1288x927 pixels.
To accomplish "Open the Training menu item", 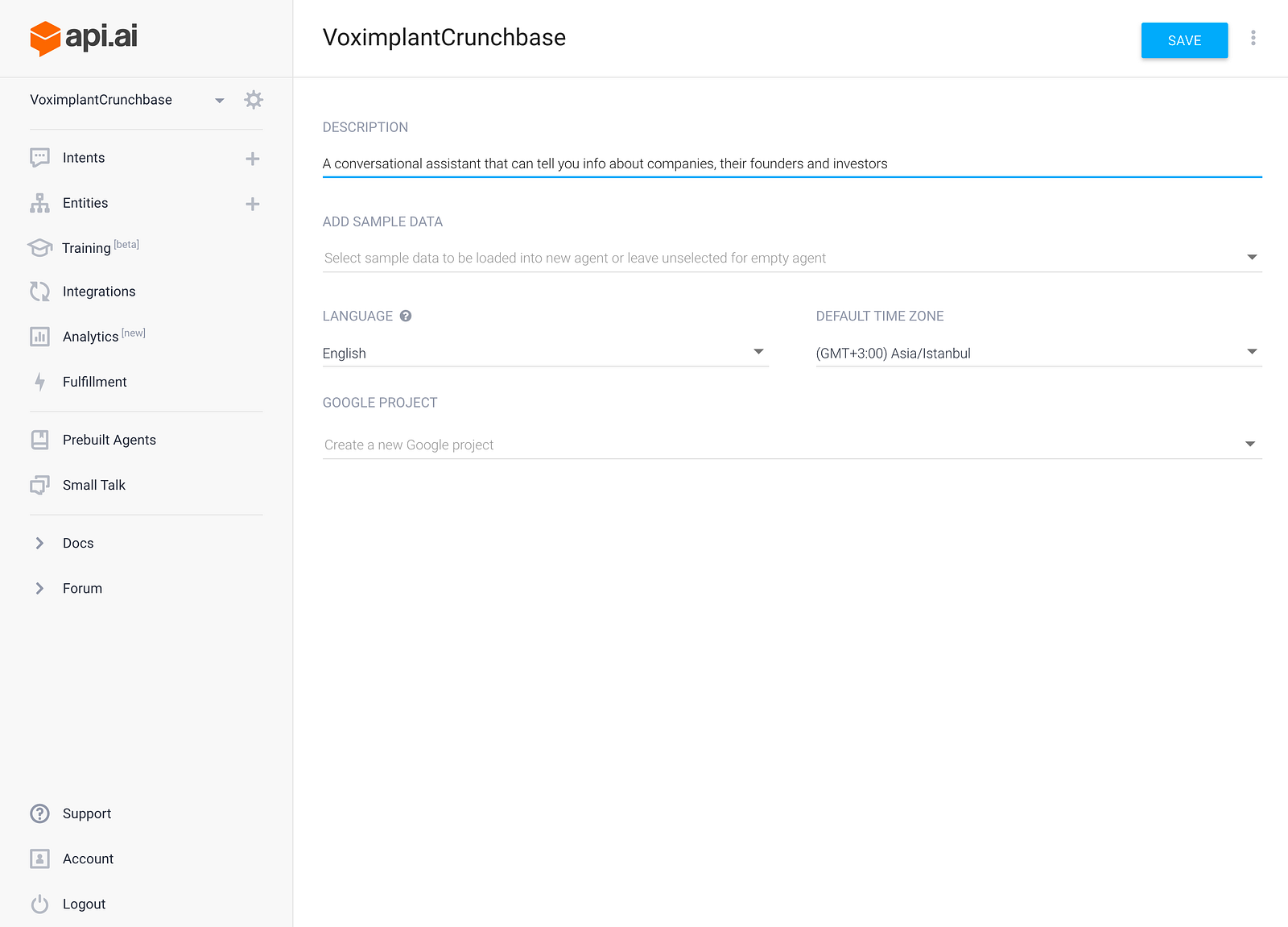I will (x=86, y=248).
